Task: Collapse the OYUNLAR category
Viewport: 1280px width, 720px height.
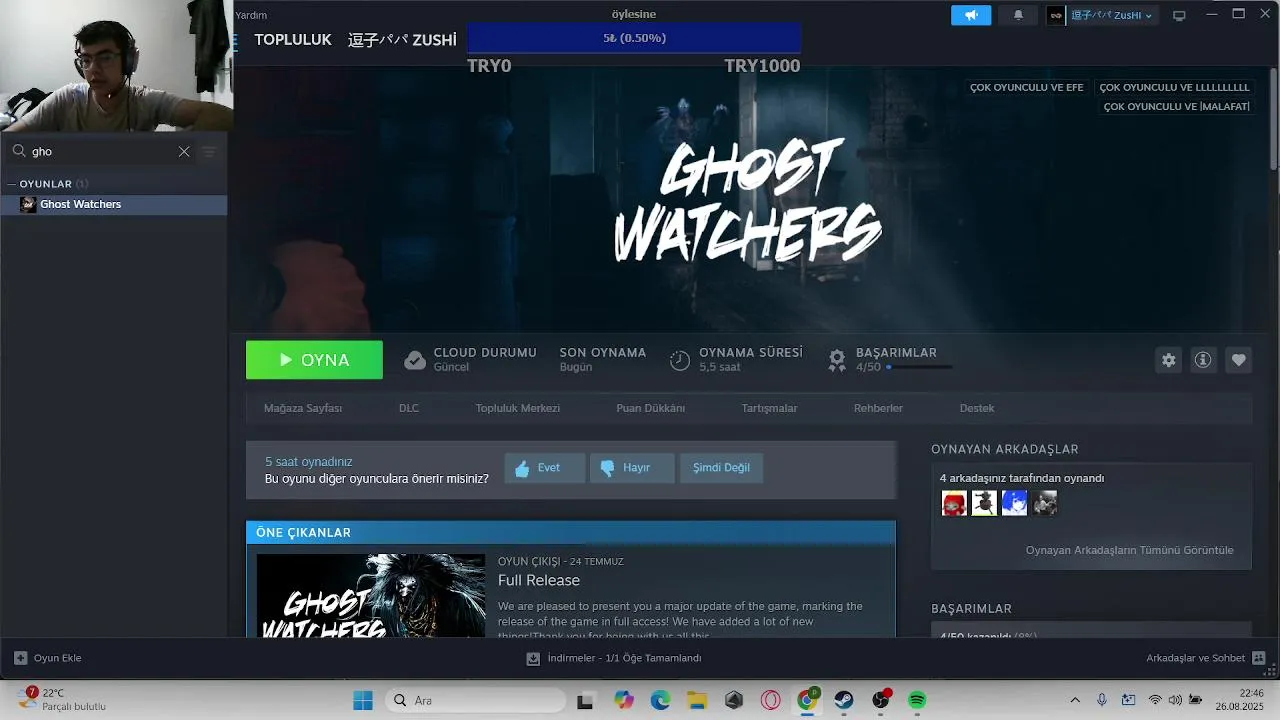Action: pyautogui.click(x=11, y=184)
